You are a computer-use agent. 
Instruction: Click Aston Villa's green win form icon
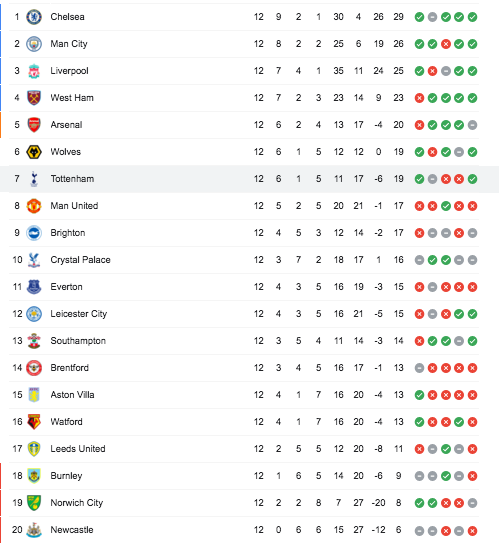(x=419, y=395)
